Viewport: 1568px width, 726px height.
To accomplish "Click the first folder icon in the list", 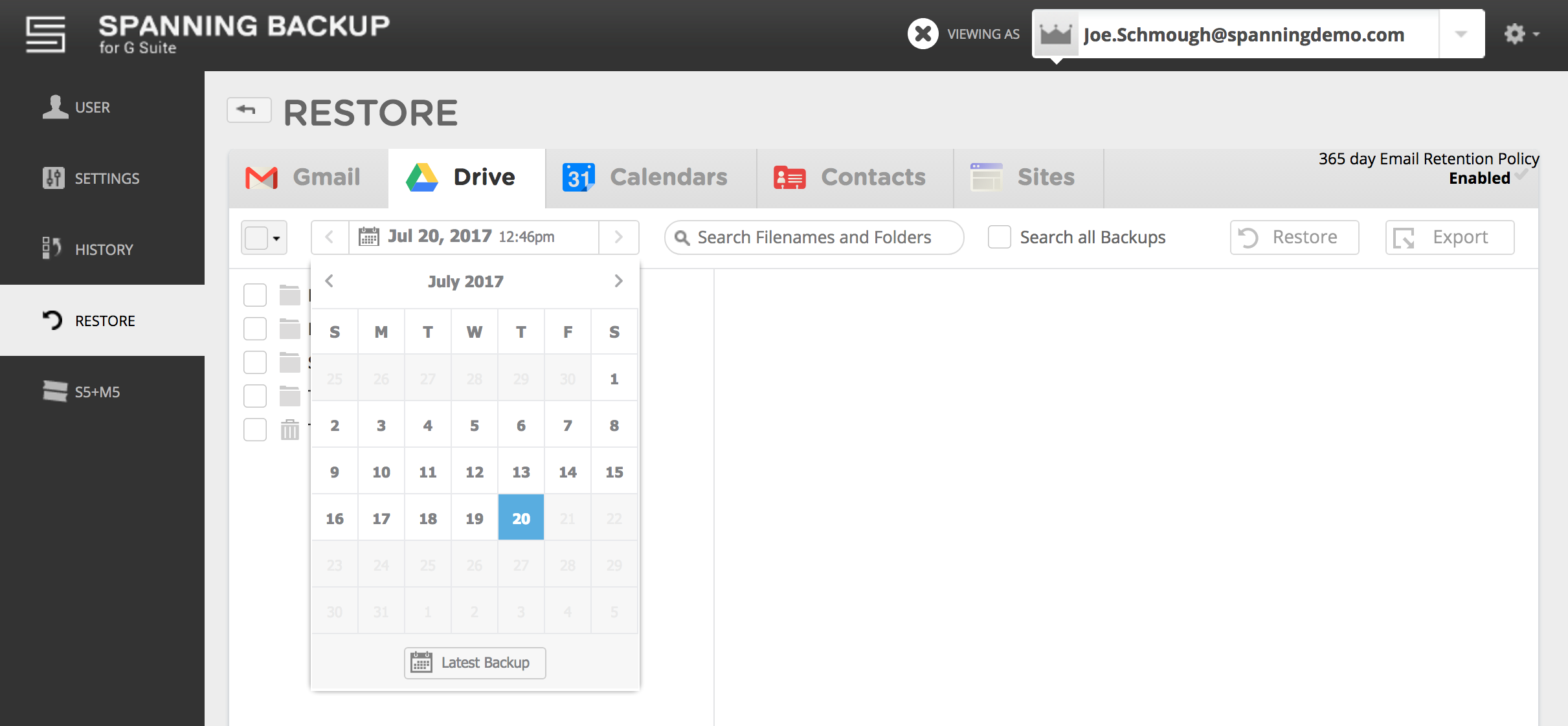I will [x=290, y=295].
